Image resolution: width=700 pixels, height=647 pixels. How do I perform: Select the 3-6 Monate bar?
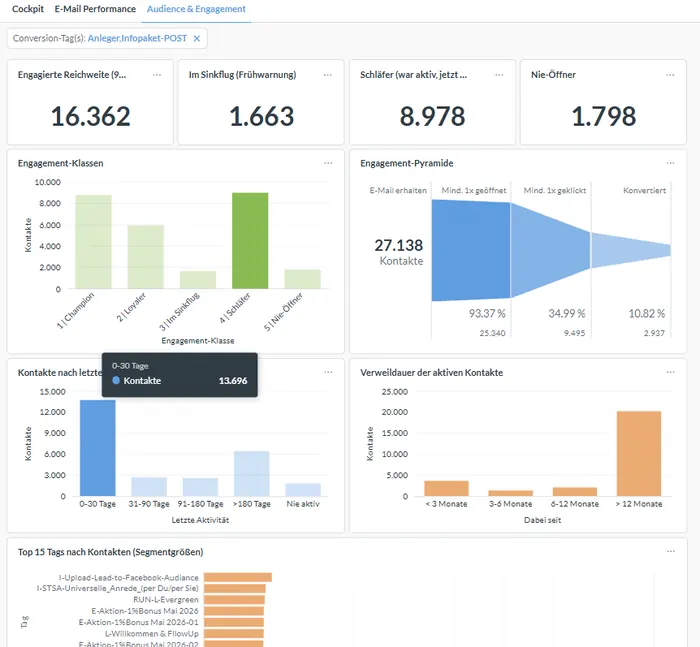point(510,493)
